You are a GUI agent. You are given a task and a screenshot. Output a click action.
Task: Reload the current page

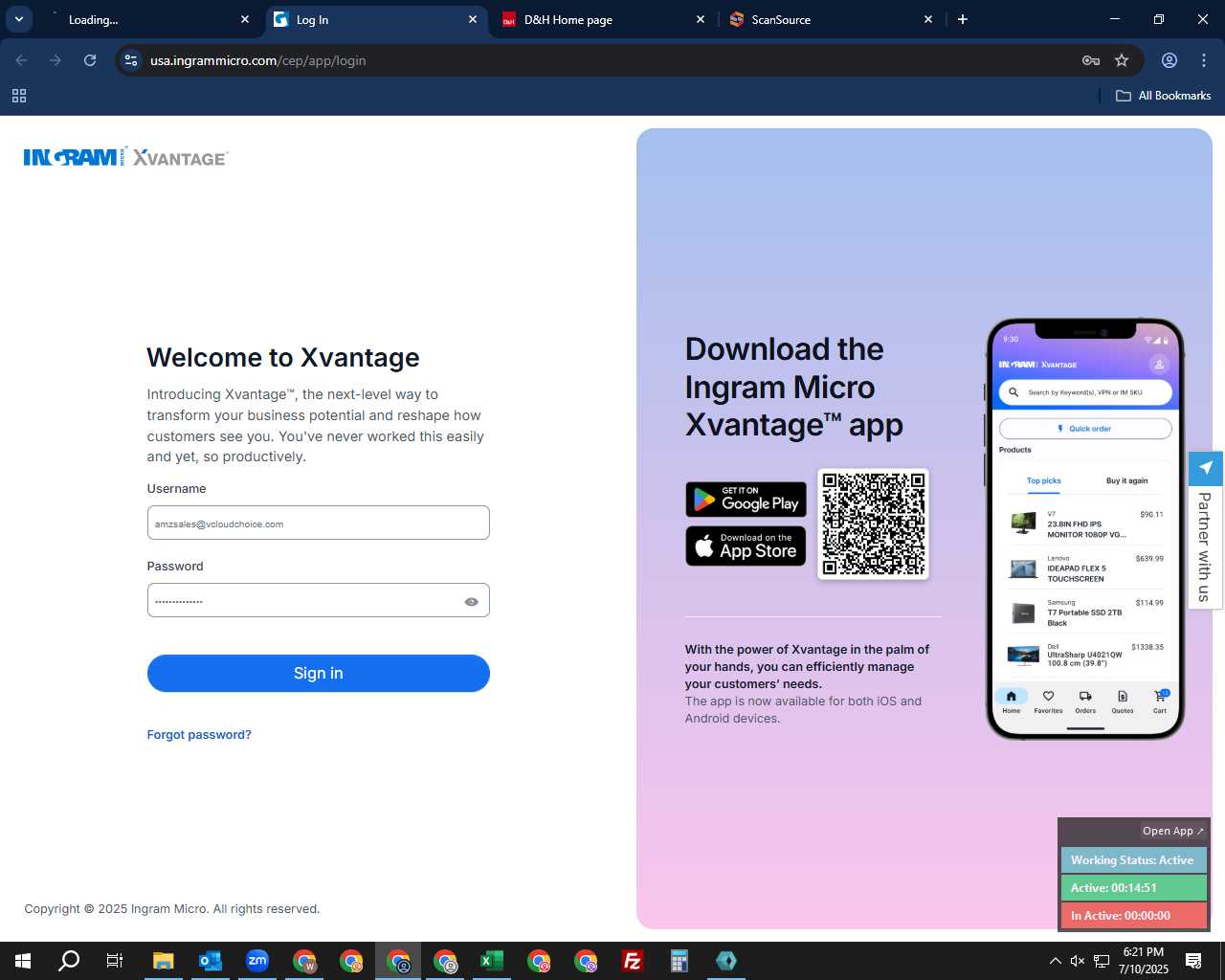pyautogui.click(x=90, y=60)
